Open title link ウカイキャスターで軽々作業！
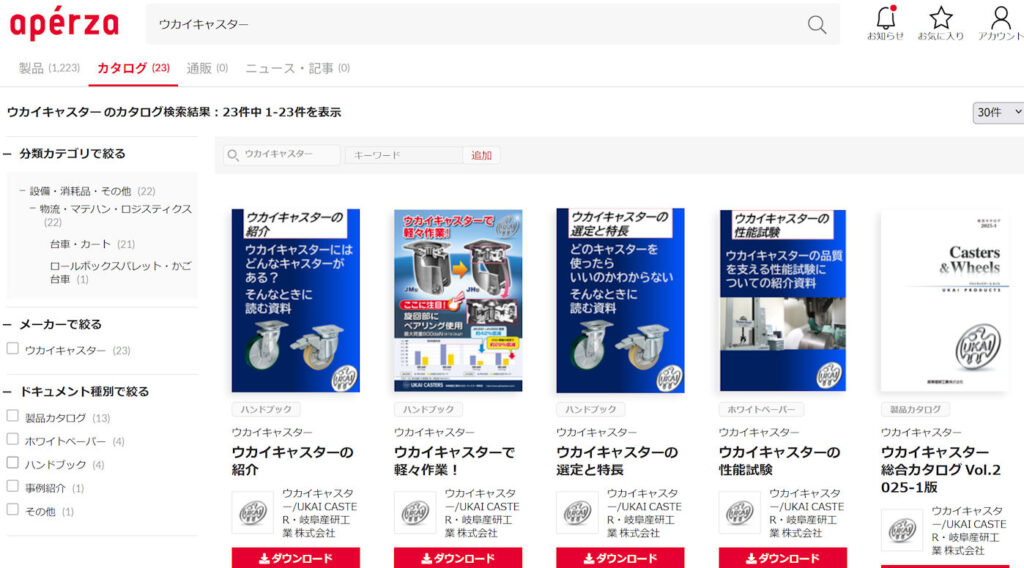Viewport: 1024px width, 568px height. point(455,461)
